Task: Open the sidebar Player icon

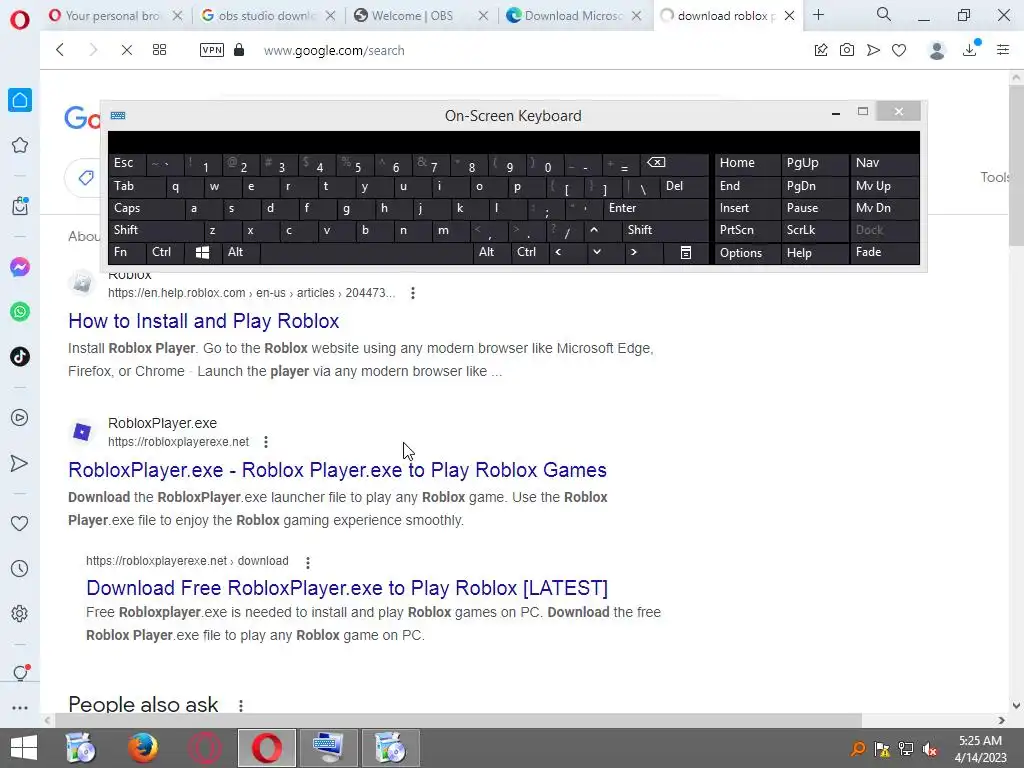Action: point(20,418)
